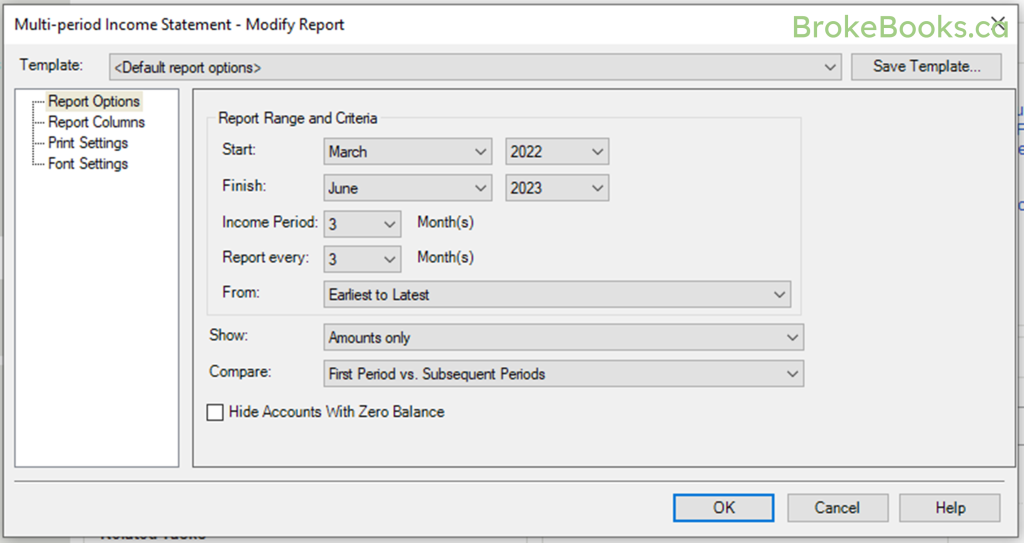Screen dimensions: 1024x543
Task: Open Font Settings section
Action: coord(88,164)
